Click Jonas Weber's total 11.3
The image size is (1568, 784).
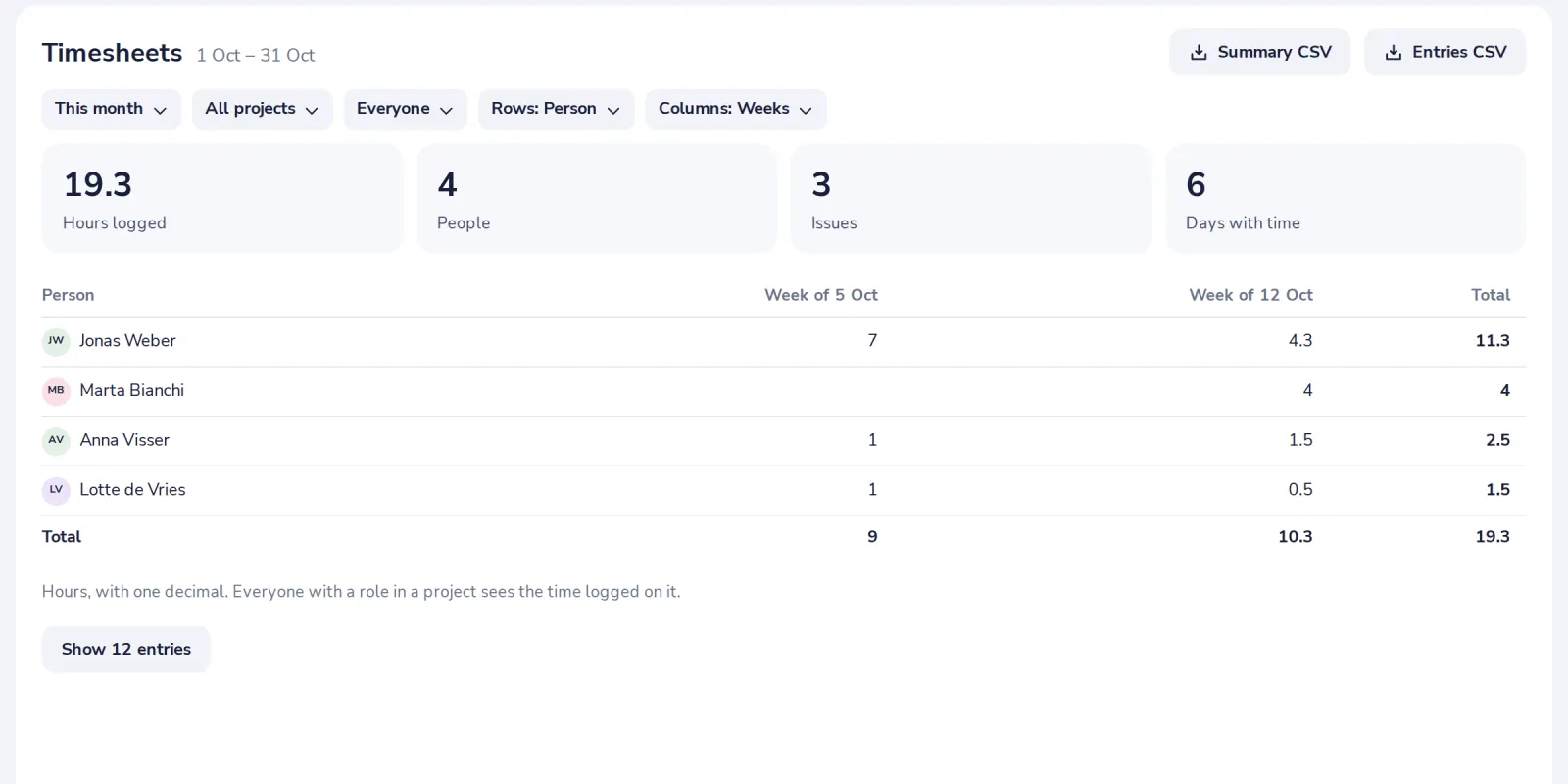tap(1493, 341)
